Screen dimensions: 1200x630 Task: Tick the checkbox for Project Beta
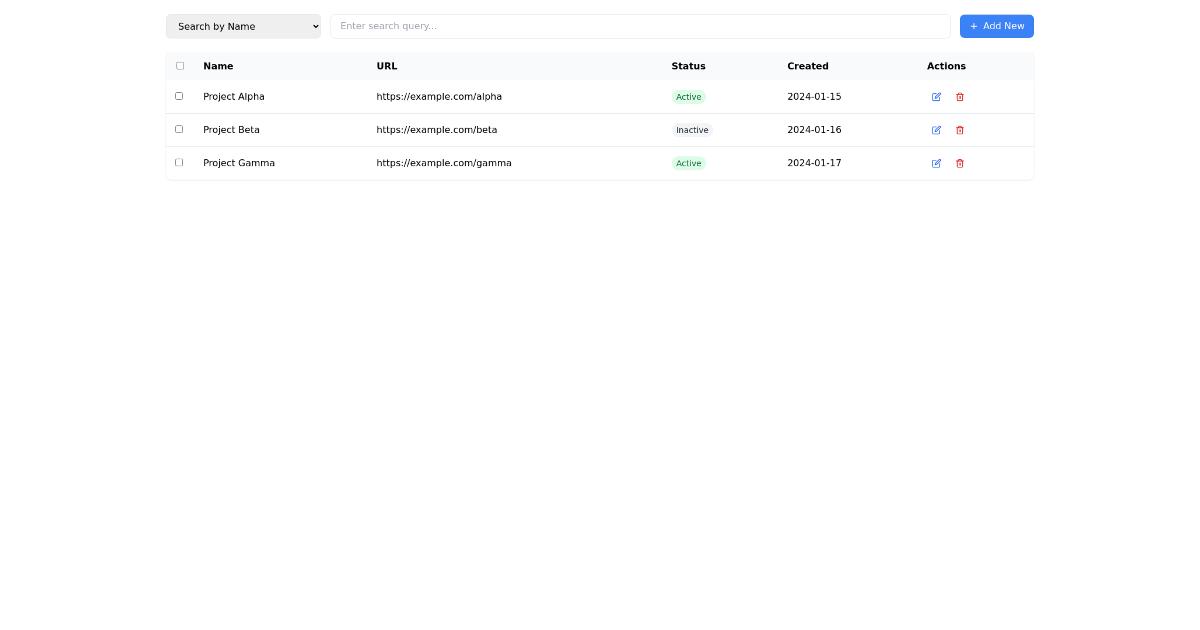point(179,129)
